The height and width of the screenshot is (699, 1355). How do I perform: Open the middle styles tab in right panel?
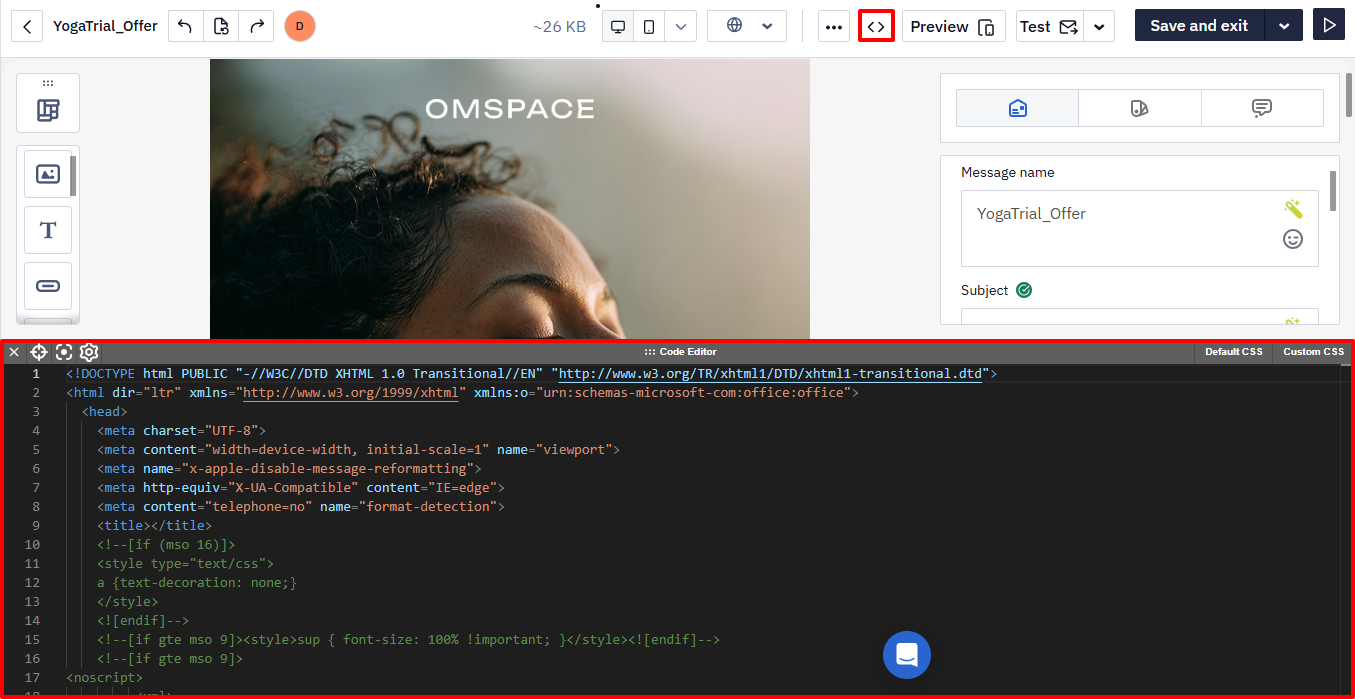1140,108
